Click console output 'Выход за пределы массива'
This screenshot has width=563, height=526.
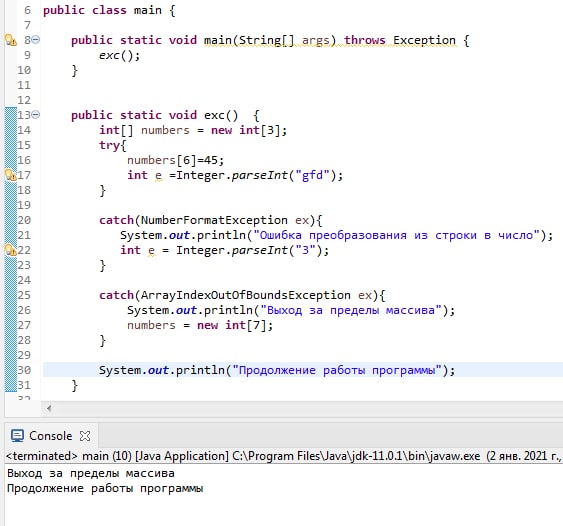[91, 473]
